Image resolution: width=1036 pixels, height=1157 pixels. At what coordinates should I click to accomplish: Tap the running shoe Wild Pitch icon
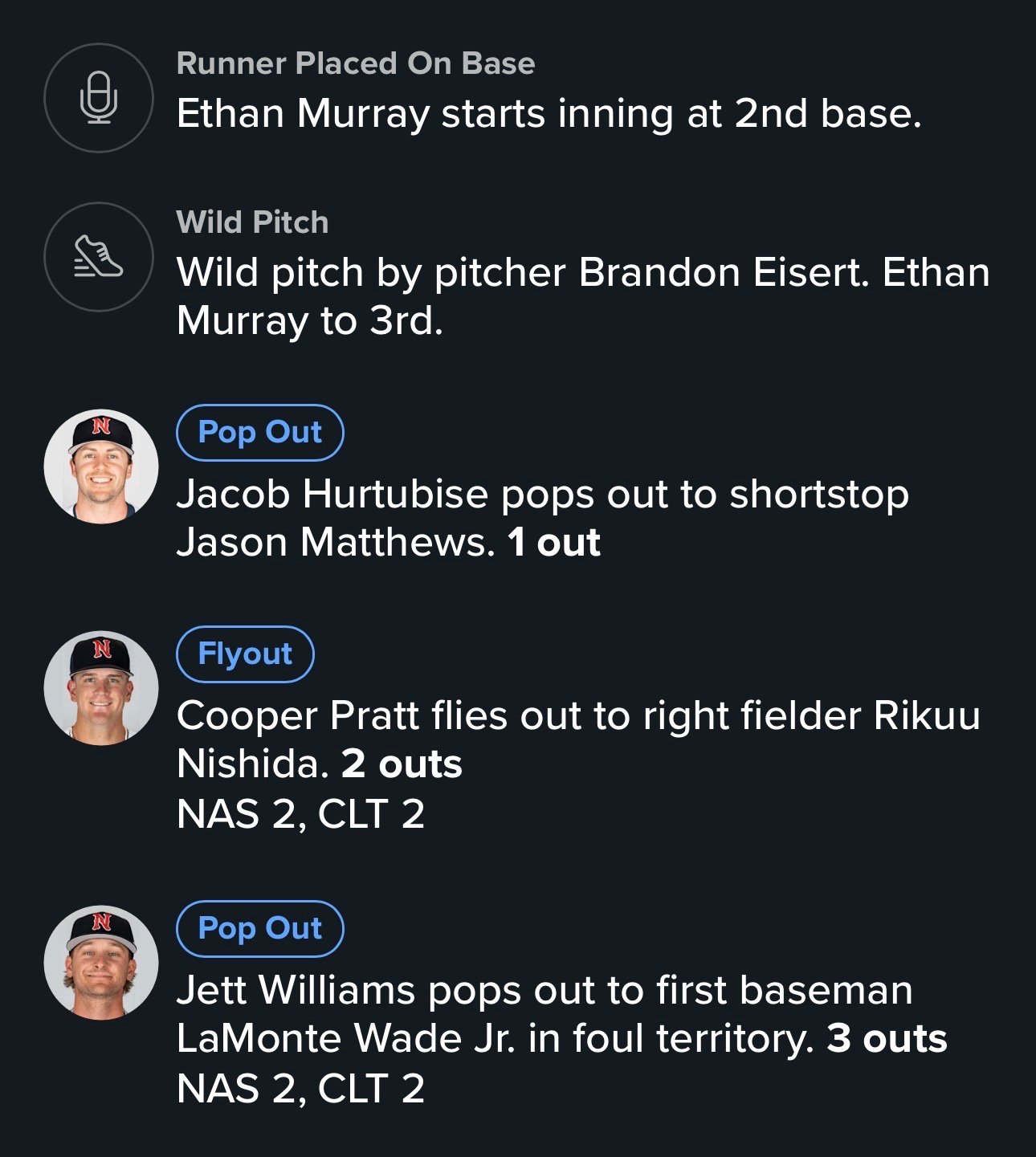[x=99, y=257]
